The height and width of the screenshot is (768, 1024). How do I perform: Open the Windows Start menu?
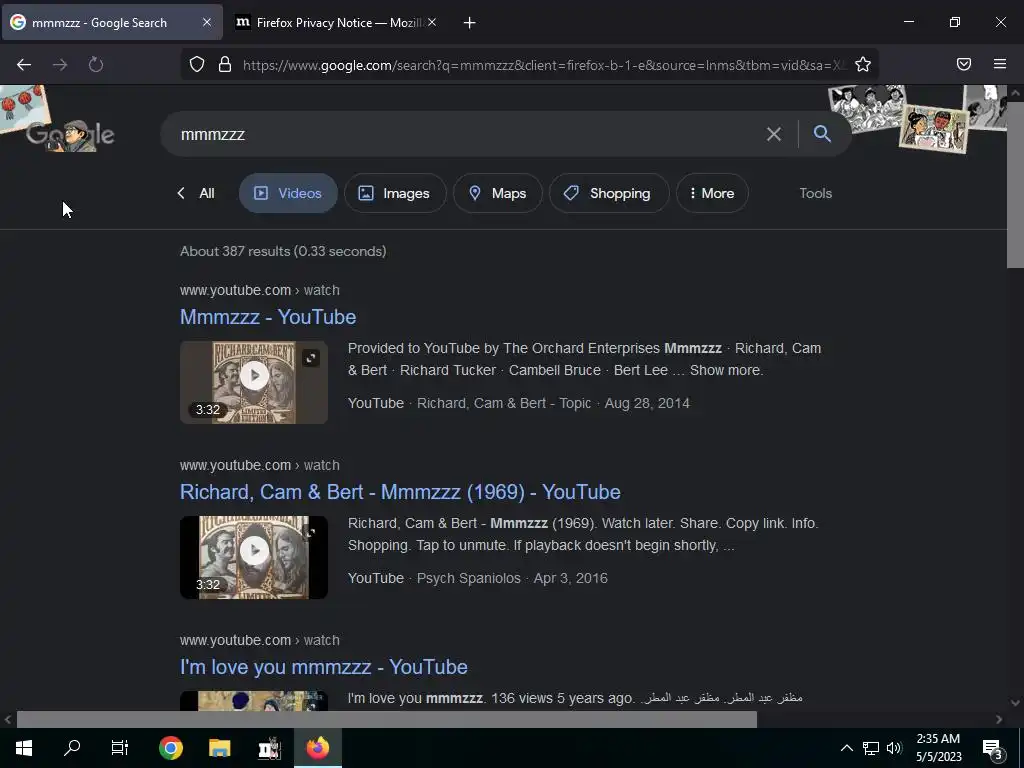click(x=24, y=748)
